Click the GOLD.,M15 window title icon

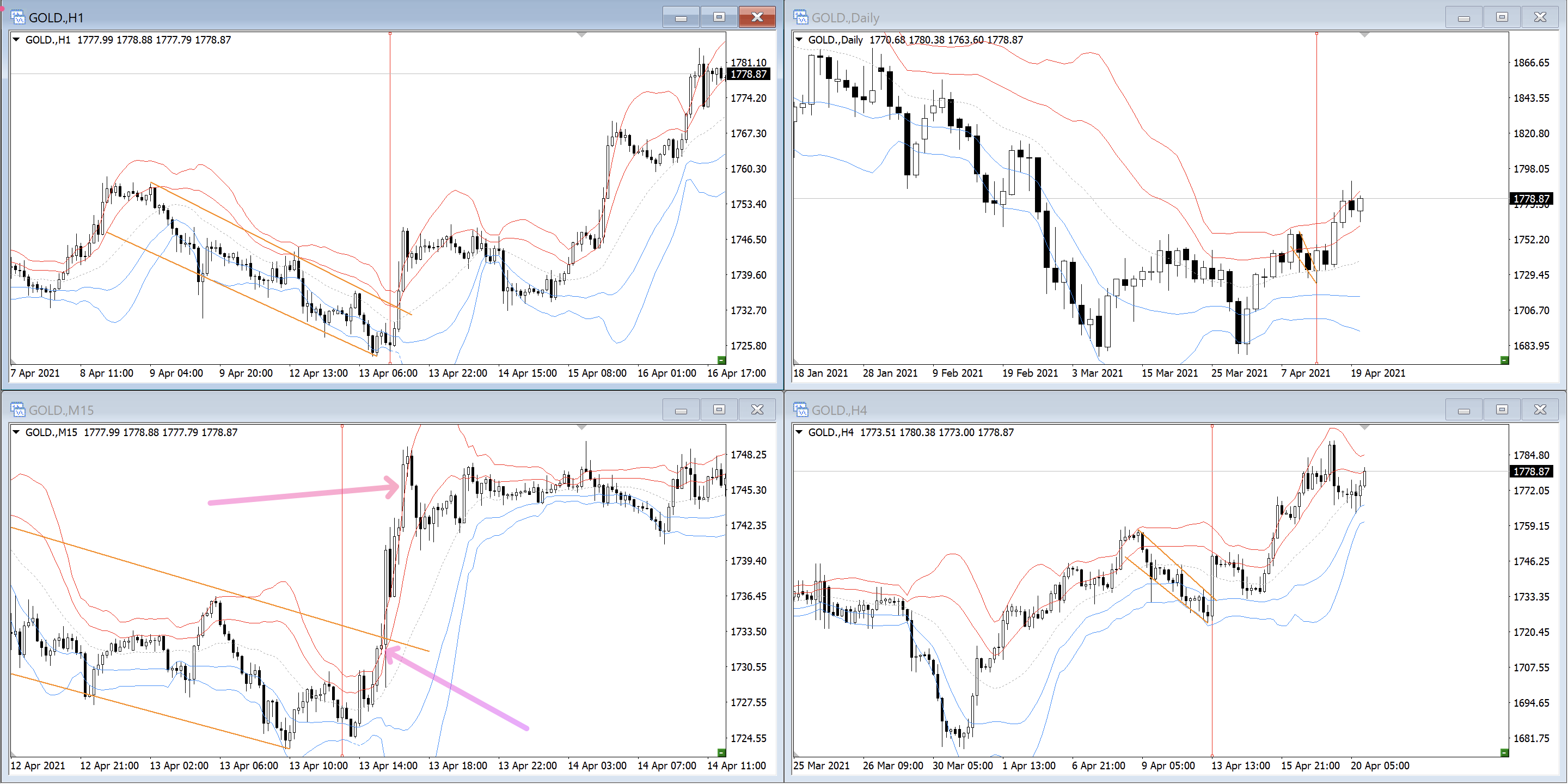(17, 409)
